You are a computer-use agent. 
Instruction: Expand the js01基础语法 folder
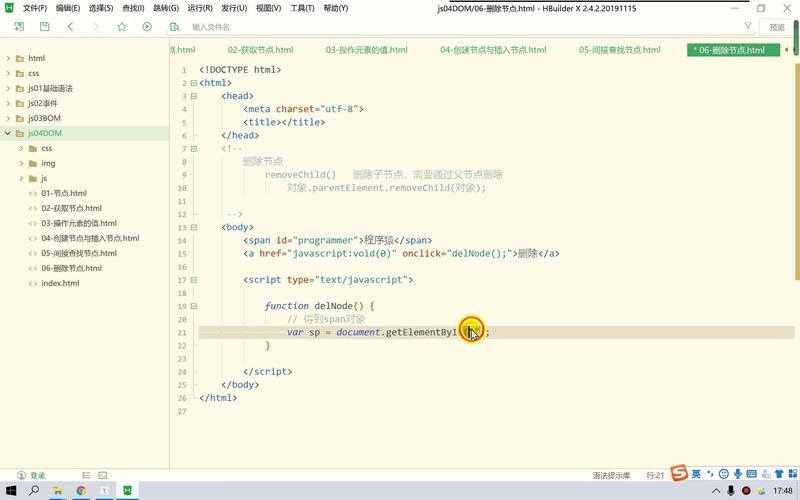point(8,88)
